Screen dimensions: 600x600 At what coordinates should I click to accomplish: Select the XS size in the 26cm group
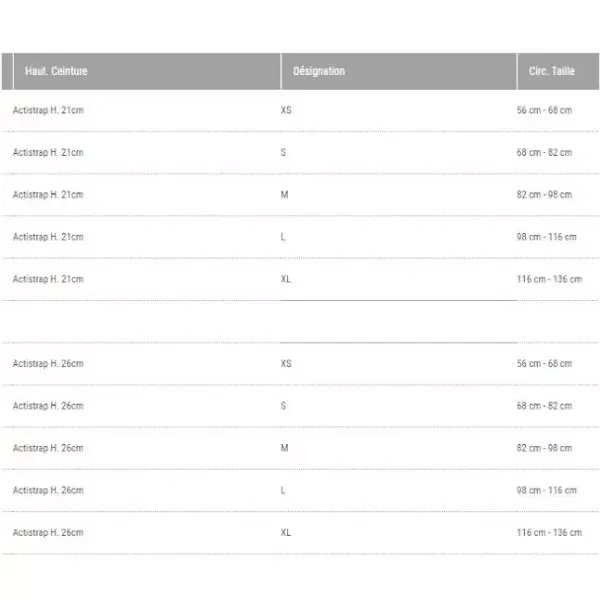[x=286, y=364]
